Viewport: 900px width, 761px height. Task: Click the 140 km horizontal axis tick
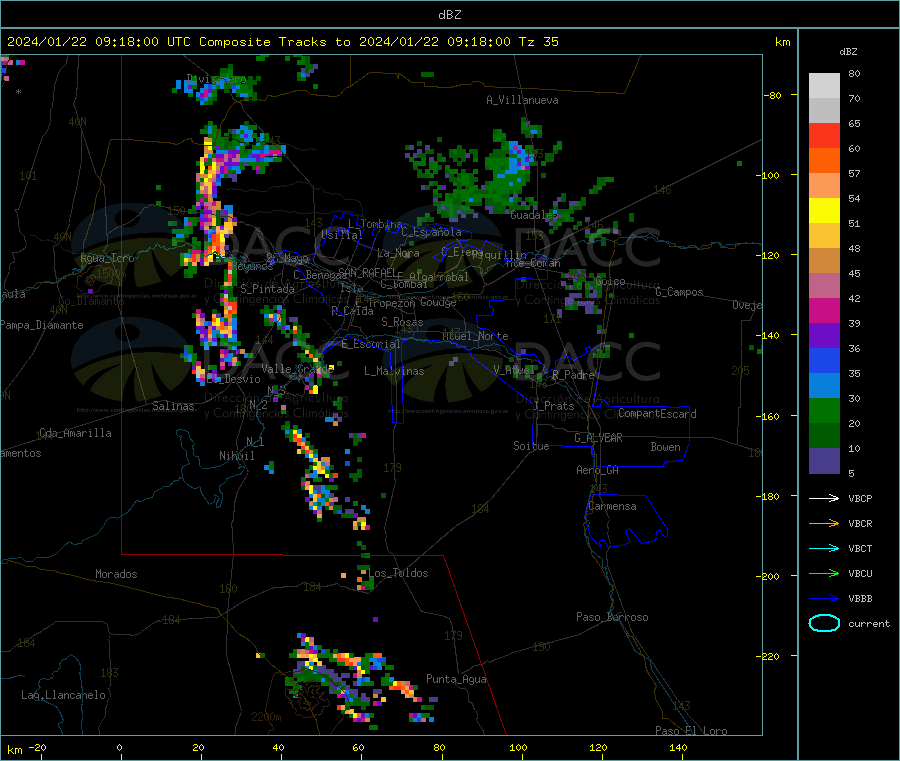tap(678, 748)
